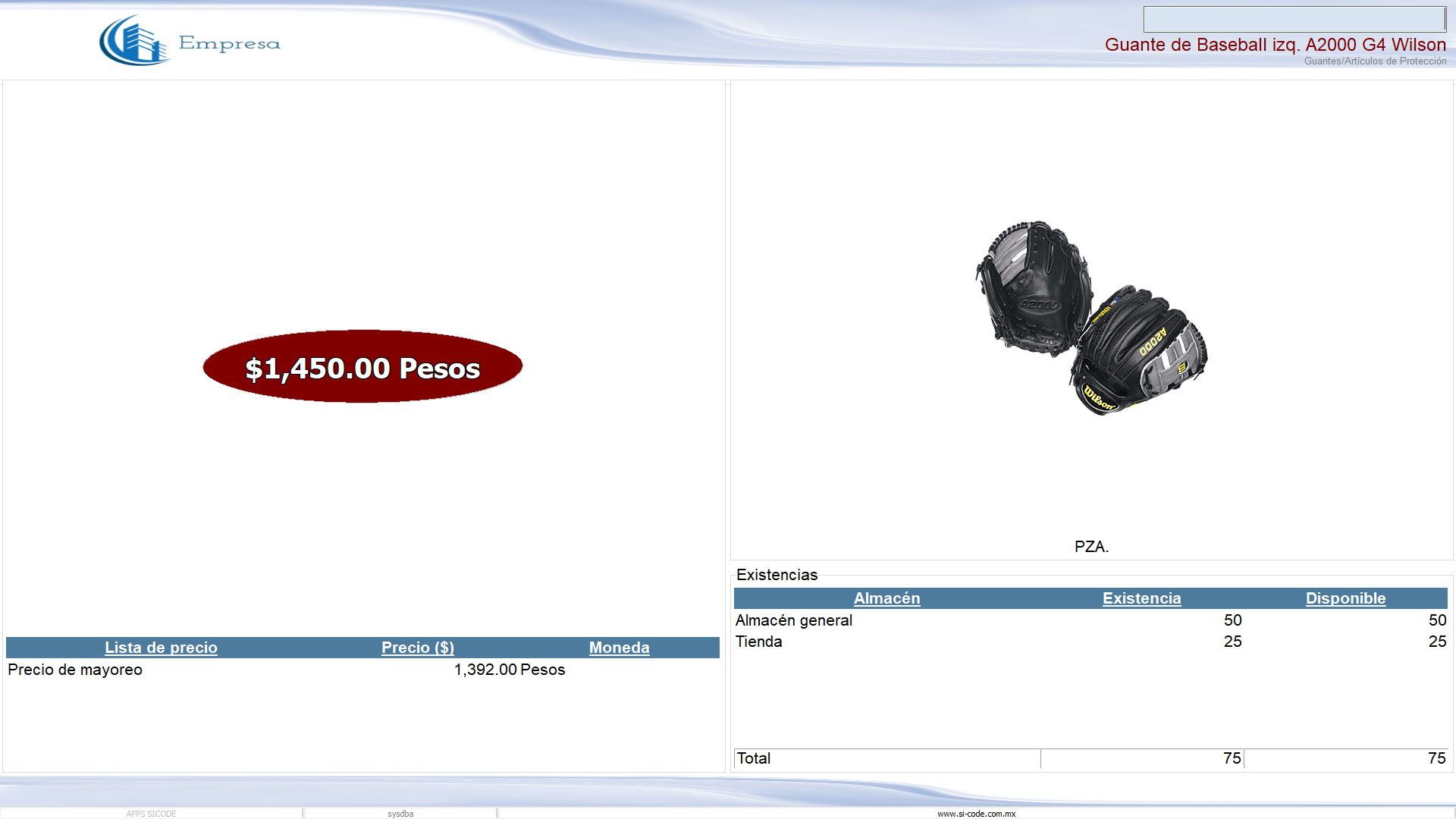The image size is (1456, 819).
Task: Select the Tienda warehouse row
Action: click(759, 642)
